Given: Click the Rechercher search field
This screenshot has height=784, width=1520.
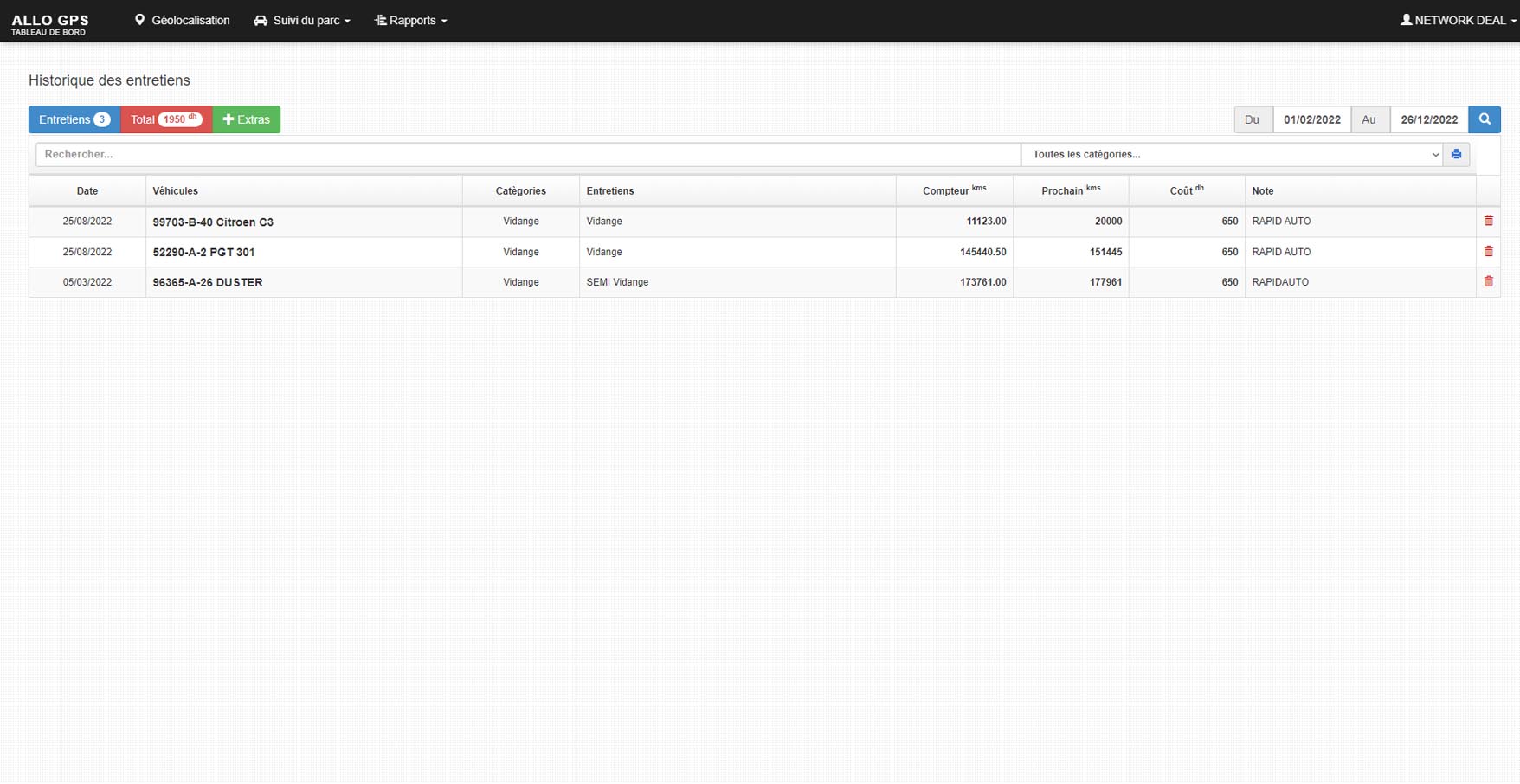Looking at the screenshot, I should [x=528, y=154].
